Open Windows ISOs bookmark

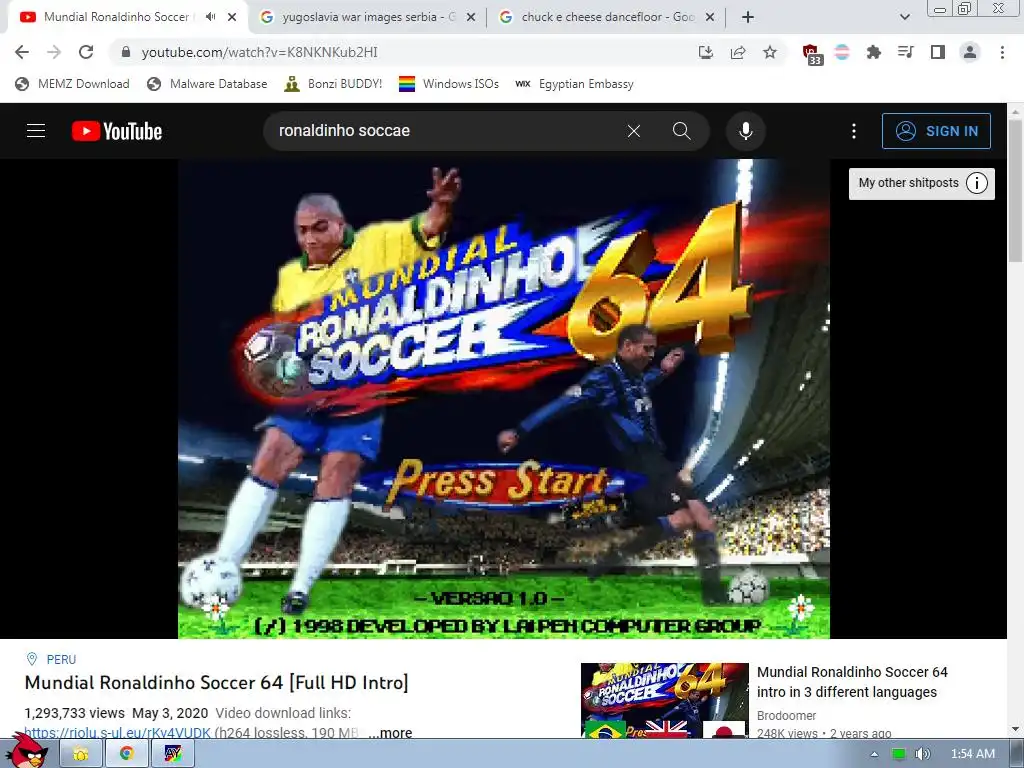[x=449, y=84]
